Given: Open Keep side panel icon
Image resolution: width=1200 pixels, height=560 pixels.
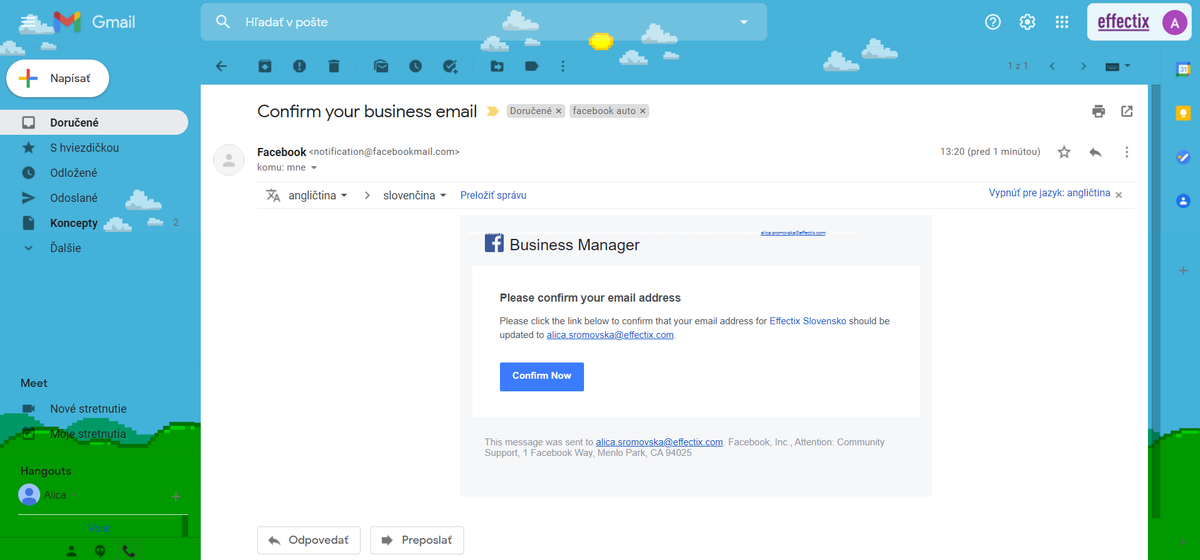Looking at the screenshot, I should 1183,113.
